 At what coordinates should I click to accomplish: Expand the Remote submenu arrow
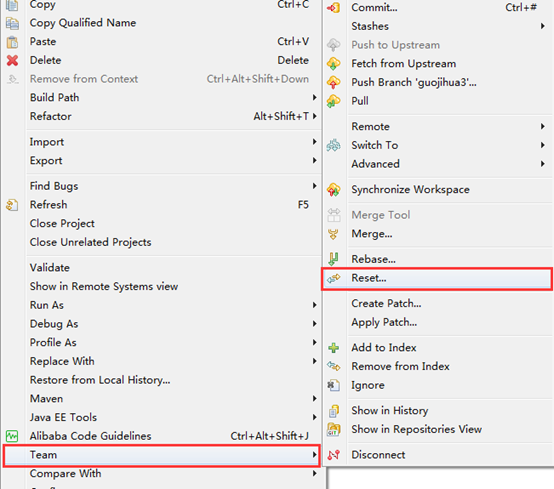[x=543, y=127]
